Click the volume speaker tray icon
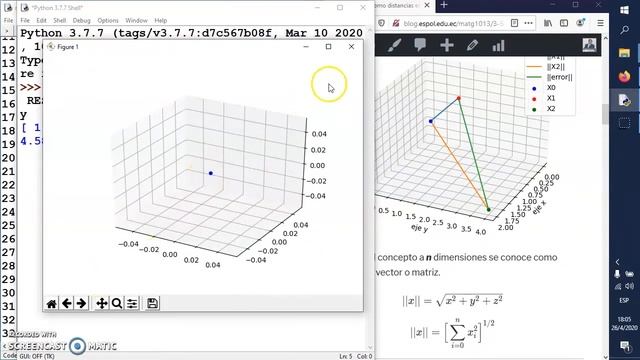The image size is (640, 360). pos(629,286)
